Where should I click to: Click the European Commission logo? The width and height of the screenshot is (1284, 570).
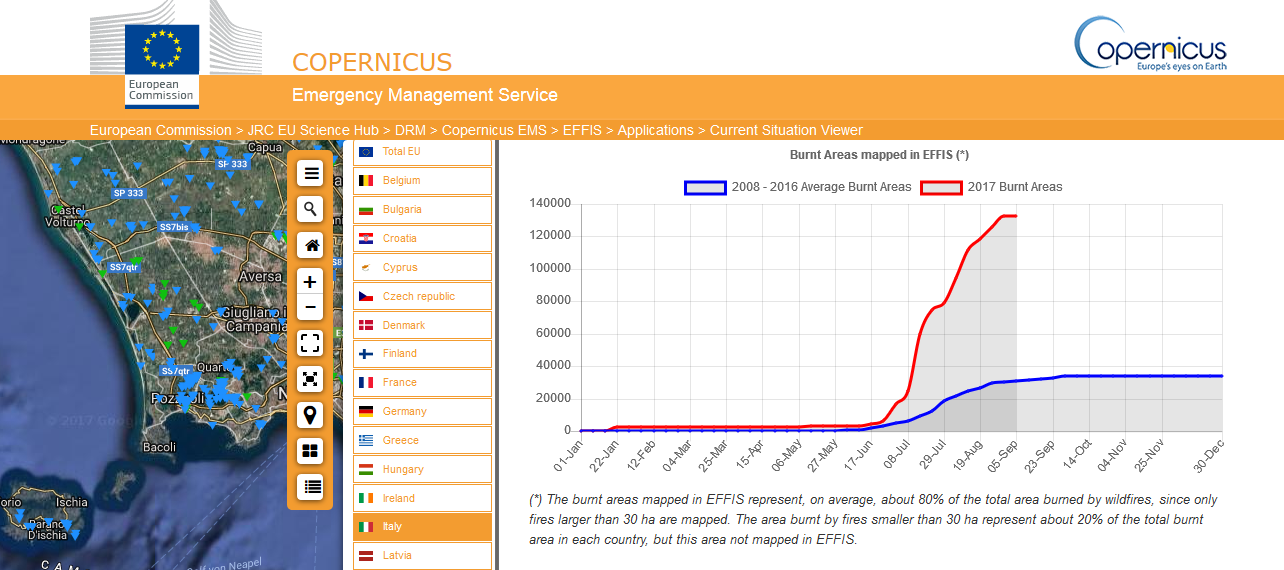(162, 65)
